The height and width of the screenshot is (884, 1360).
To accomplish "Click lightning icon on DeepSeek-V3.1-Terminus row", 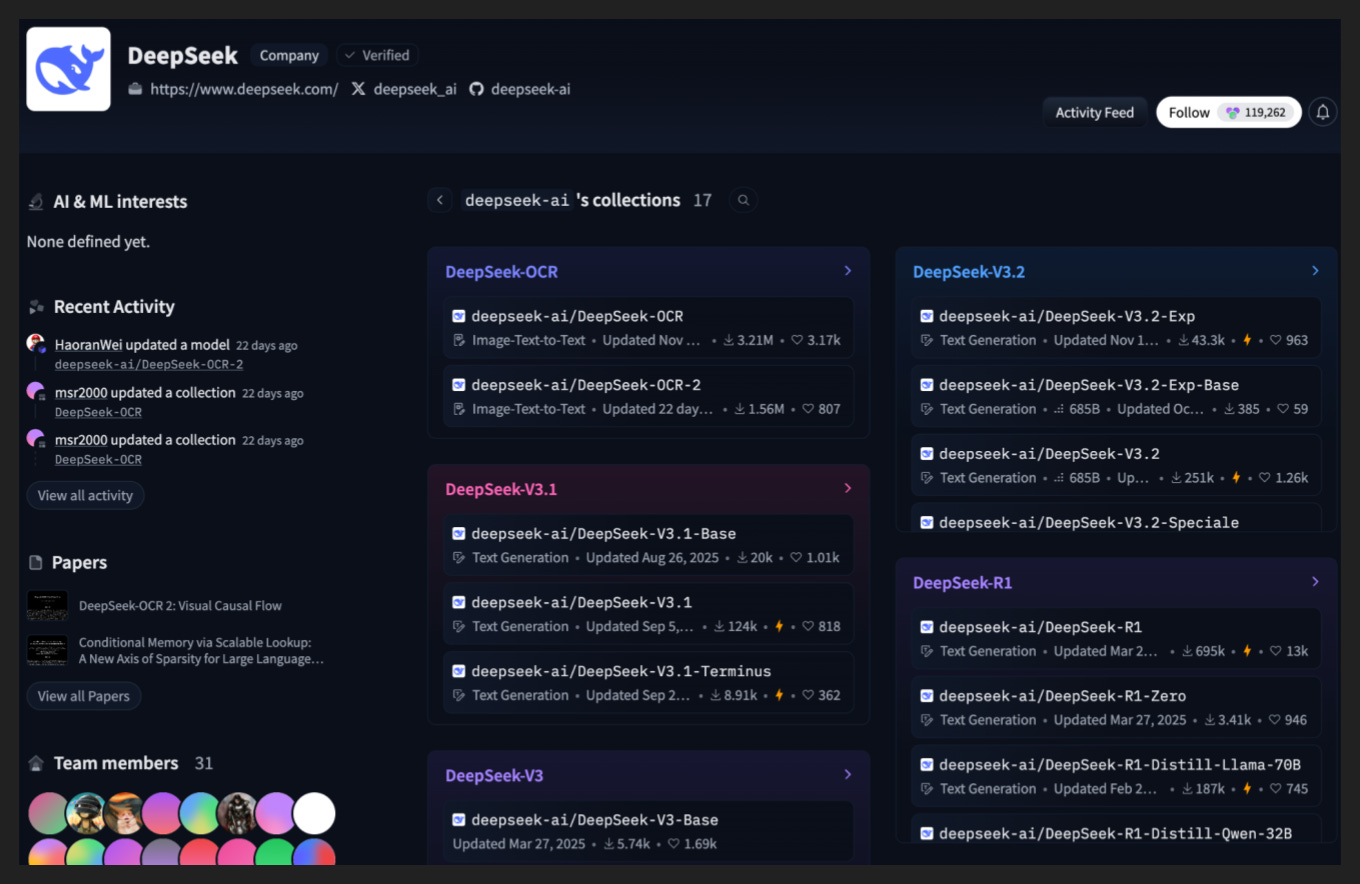I will (x=779, y=695).
